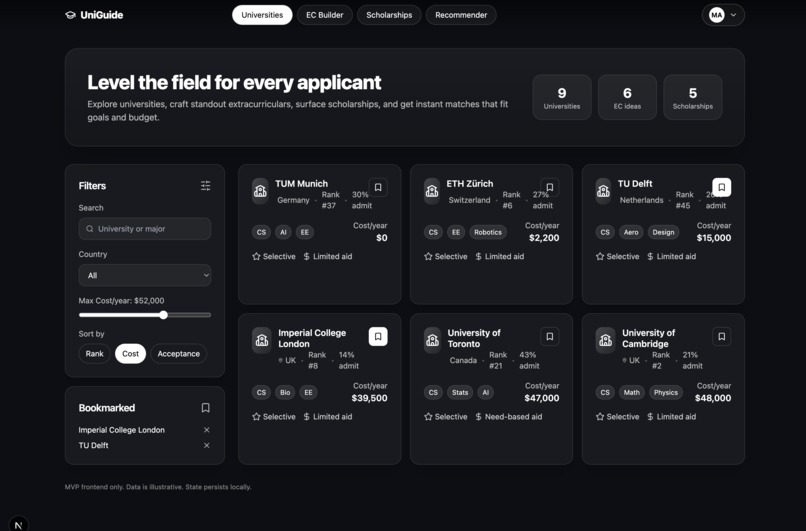Click the Bookmarked panel bookmark icon
This screenshot has width=806, height=531.
(206, 408)
